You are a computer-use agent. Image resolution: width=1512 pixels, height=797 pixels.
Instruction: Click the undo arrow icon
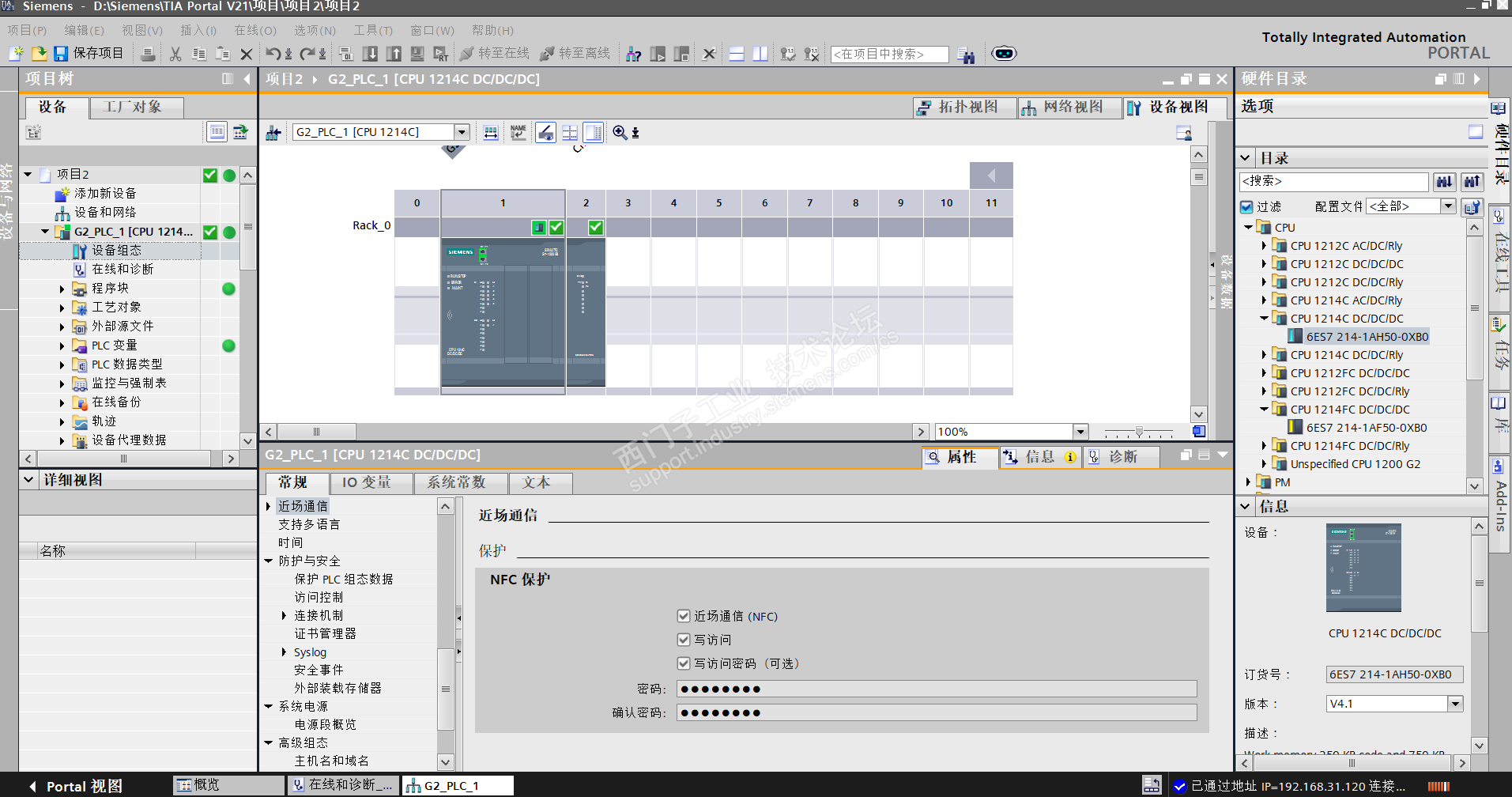click(x=273, y=54)
